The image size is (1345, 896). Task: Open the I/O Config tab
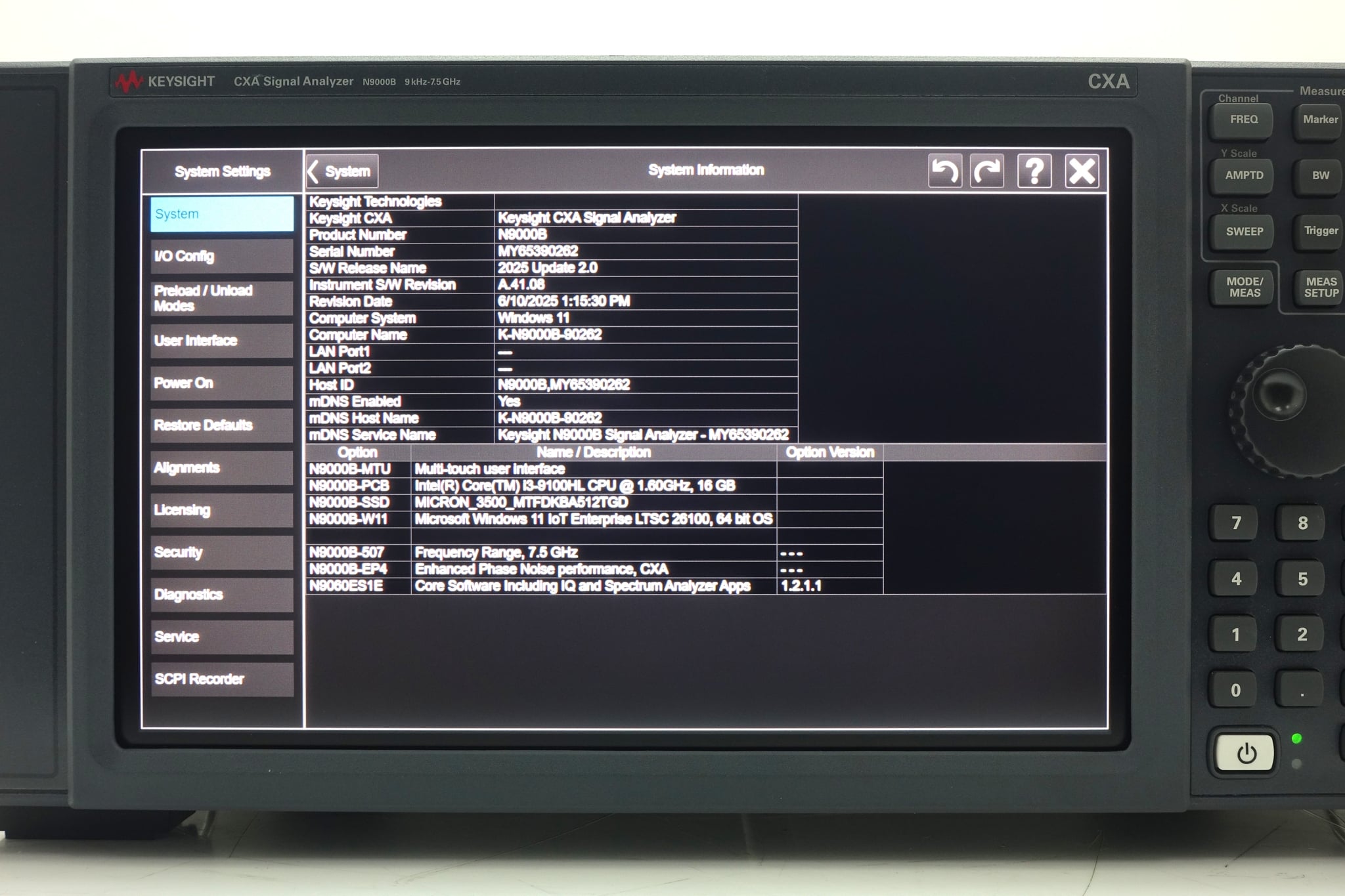coord(222,256)
